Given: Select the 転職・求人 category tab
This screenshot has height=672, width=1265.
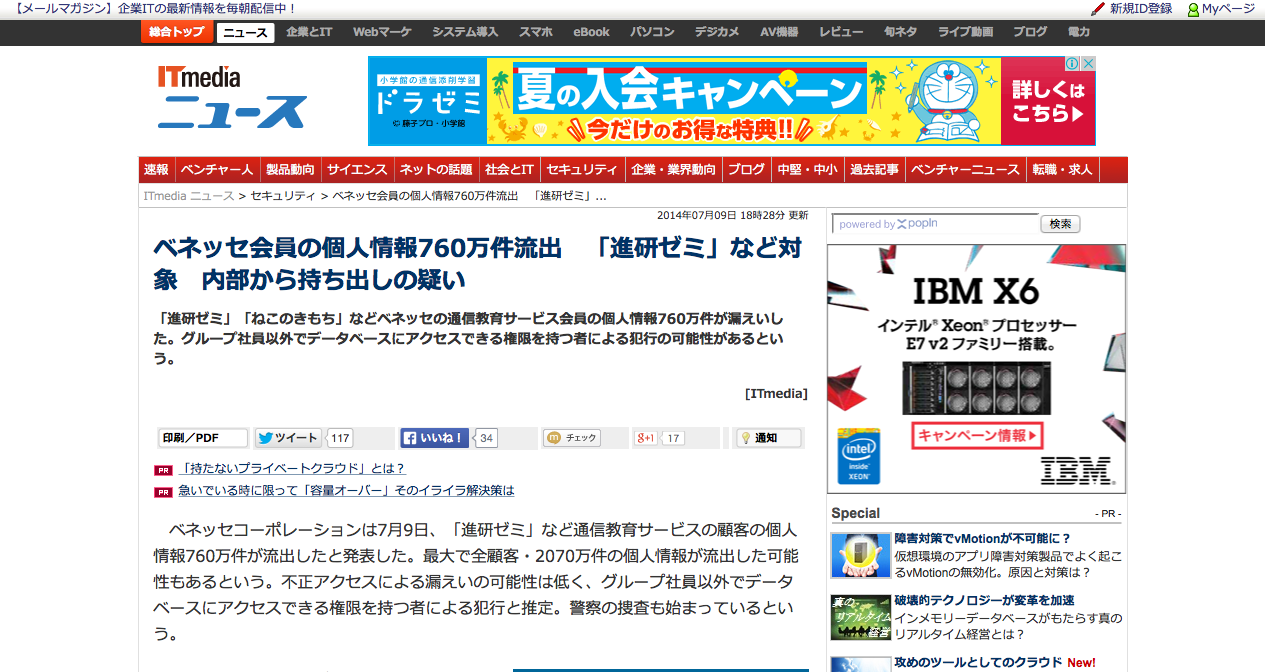Looking at the screenshot, I should click(1063, 170).
